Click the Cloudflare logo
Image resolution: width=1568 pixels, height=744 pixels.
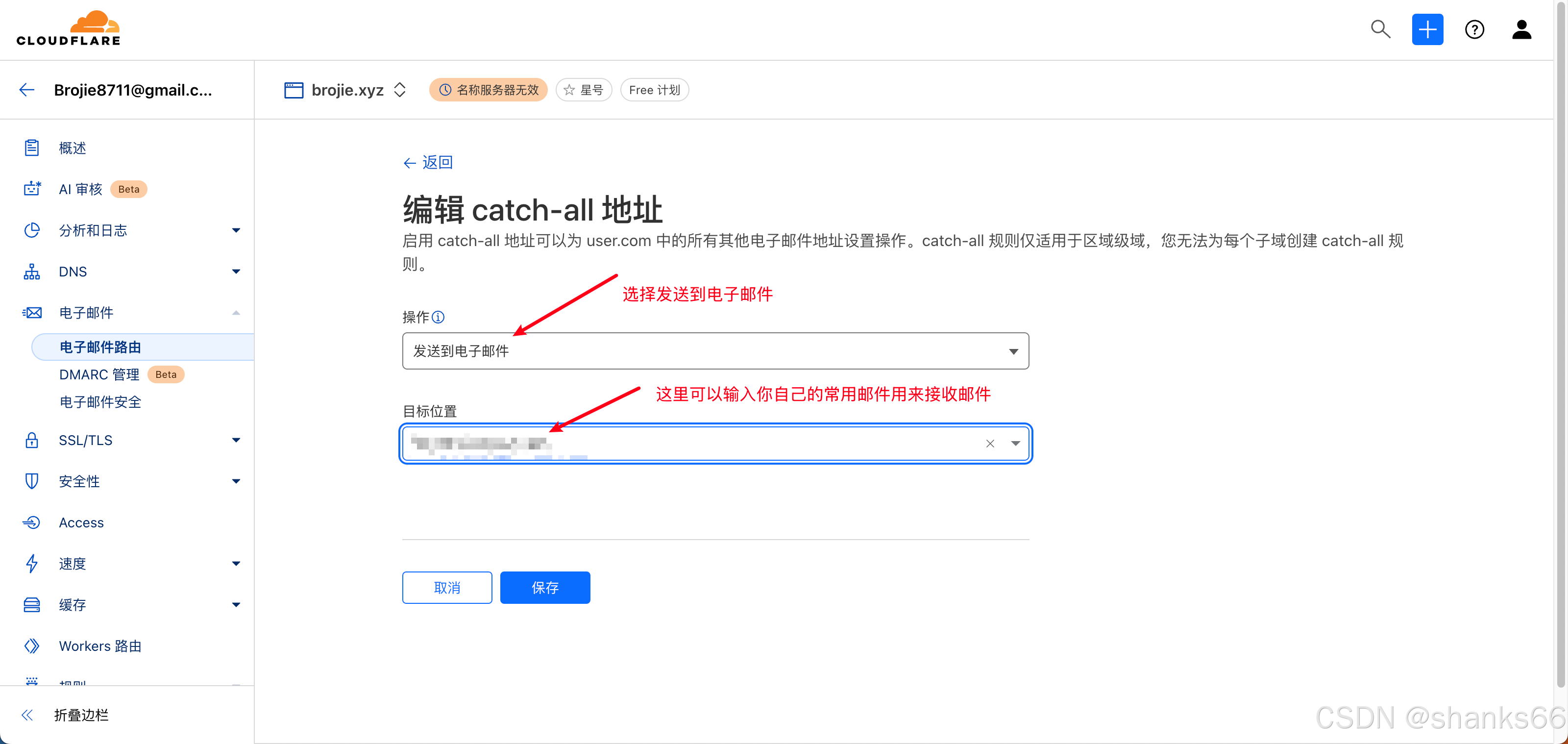coord(68,28)
